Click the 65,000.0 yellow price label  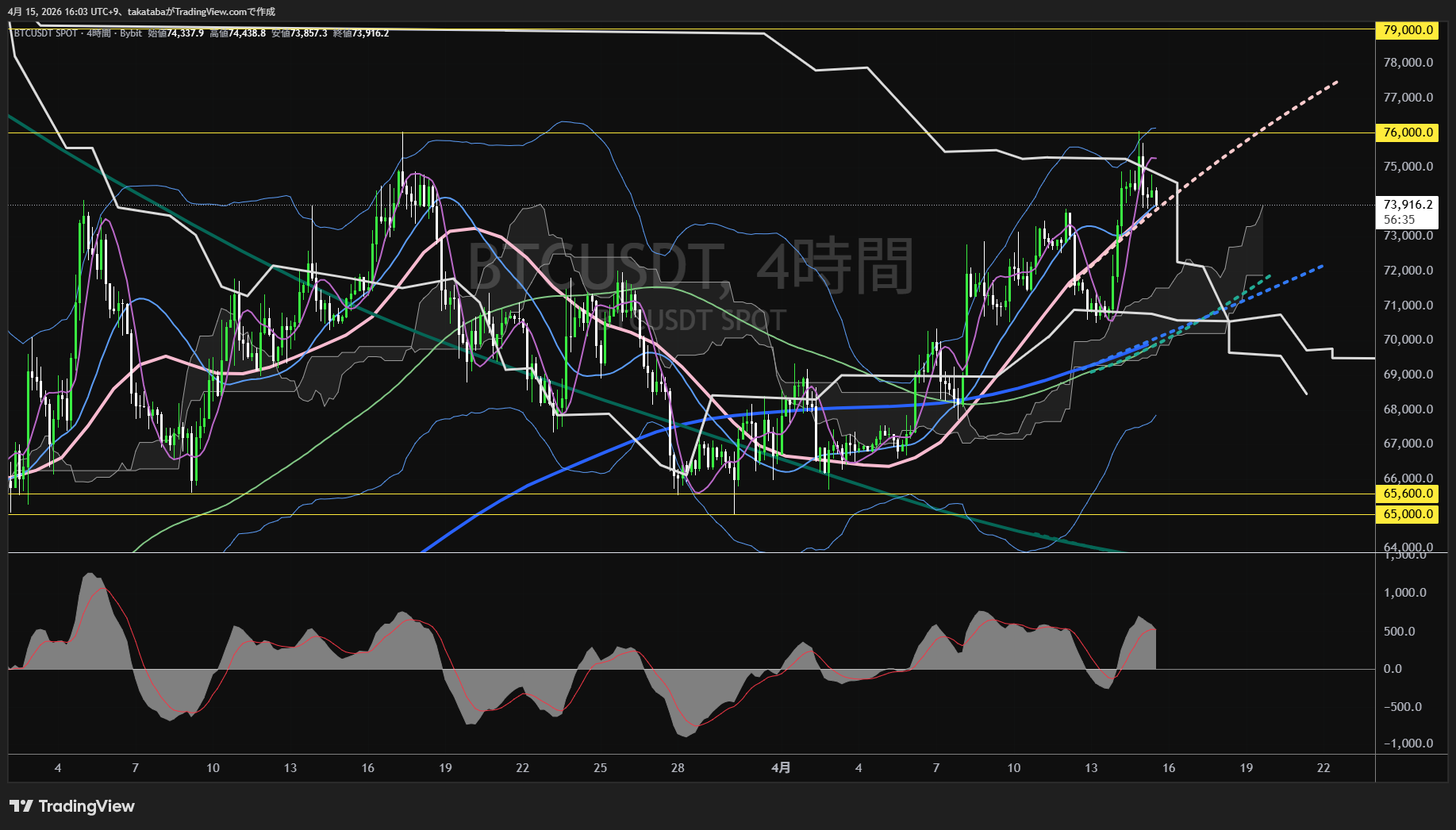[x=1408, y=514]
